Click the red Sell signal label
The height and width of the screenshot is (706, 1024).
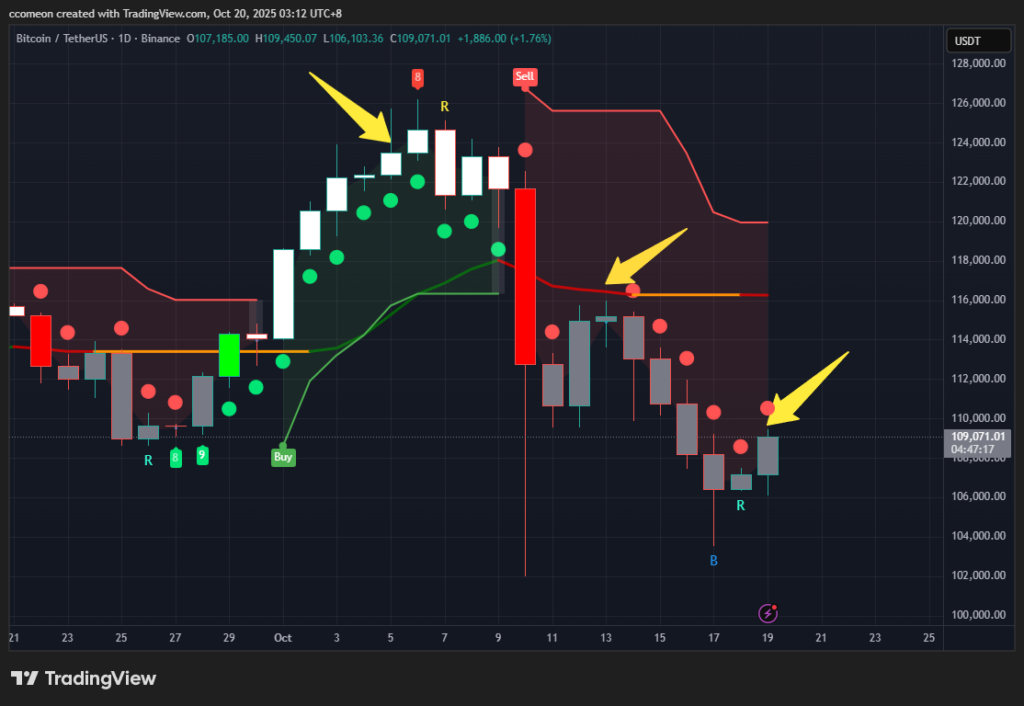pos(524,77)
